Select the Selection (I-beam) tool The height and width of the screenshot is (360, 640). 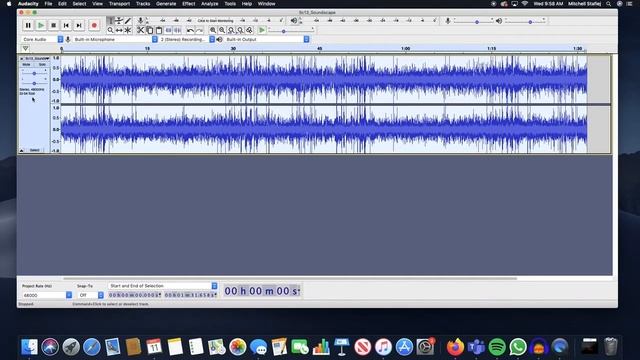(x=110, y=20)
